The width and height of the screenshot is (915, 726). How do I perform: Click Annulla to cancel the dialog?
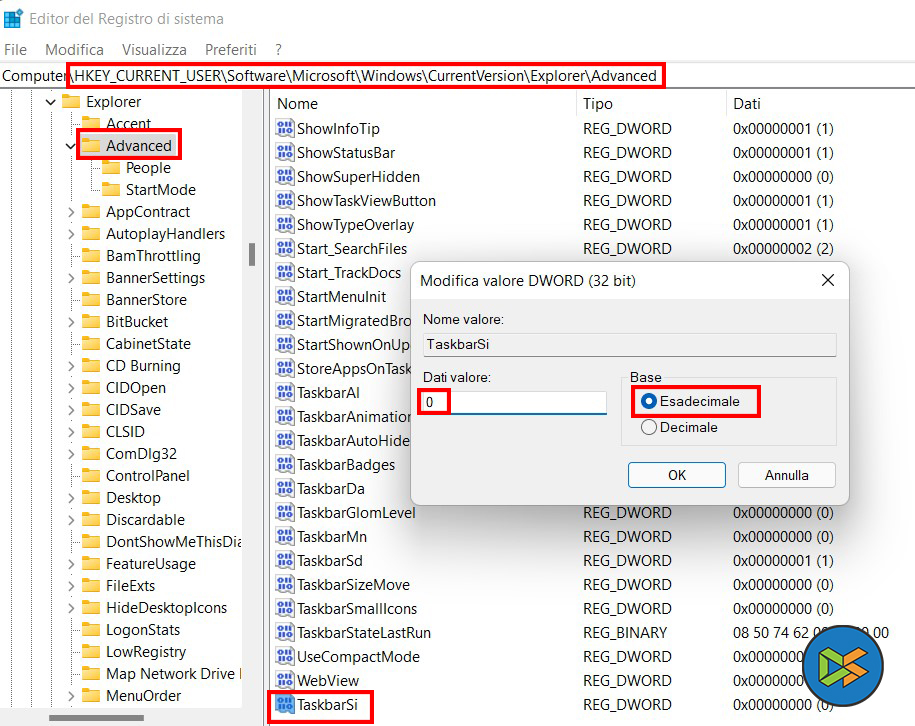pyautogui.click(x=786, y=475)
